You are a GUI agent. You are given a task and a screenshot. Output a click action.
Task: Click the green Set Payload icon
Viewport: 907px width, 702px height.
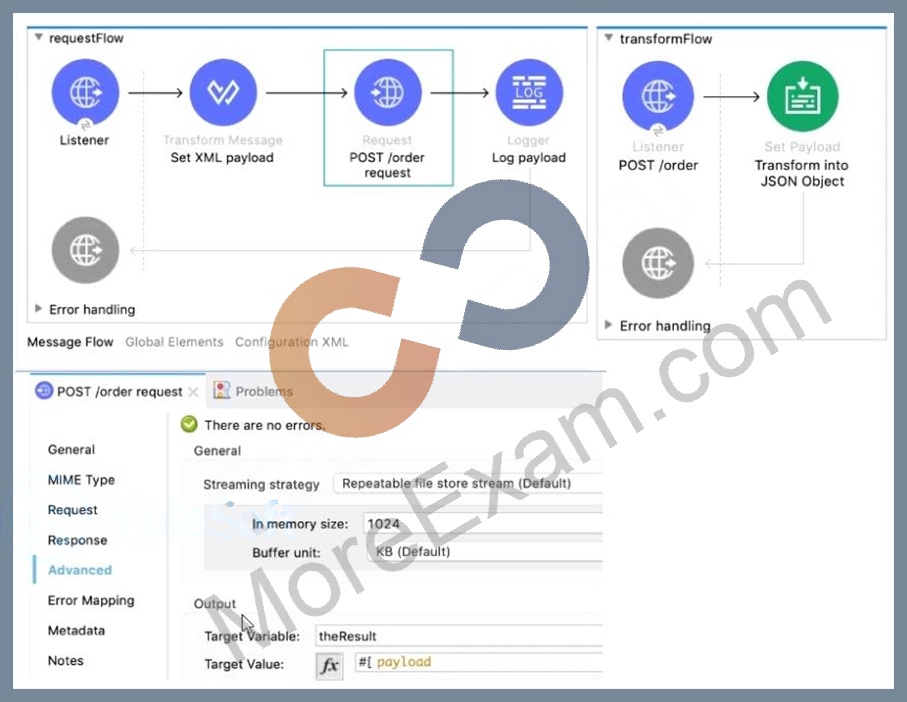(x=802, y=97)
